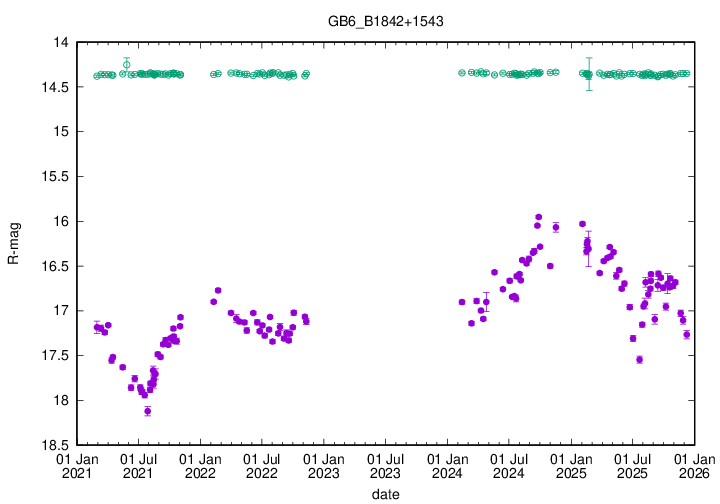This screenshot has height=504, width=720.
Task: Select the 14 tick label on y-axis
Action: pos(61,43)
